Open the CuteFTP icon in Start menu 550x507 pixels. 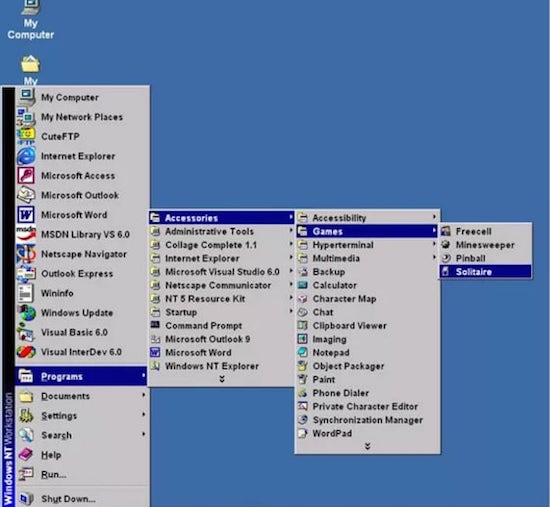pos(26,136)
